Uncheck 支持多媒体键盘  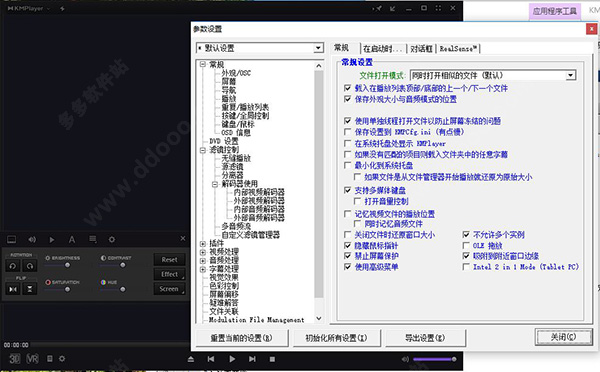(347, 190)
